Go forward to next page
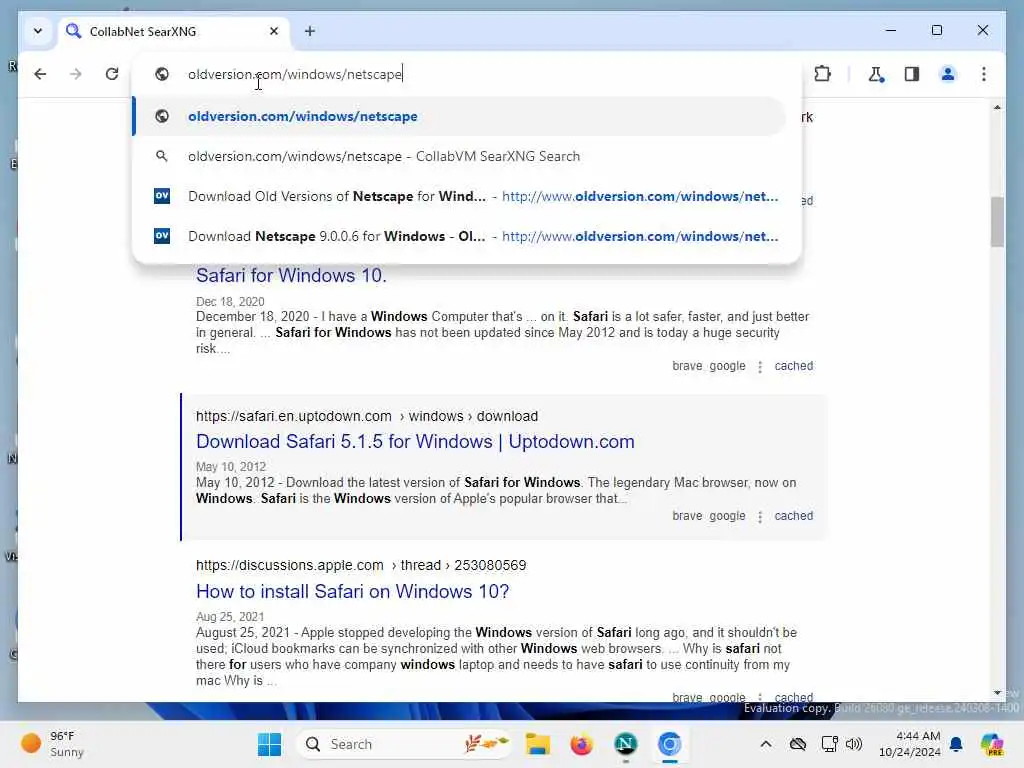The image size is (1024, 768). 76,74
